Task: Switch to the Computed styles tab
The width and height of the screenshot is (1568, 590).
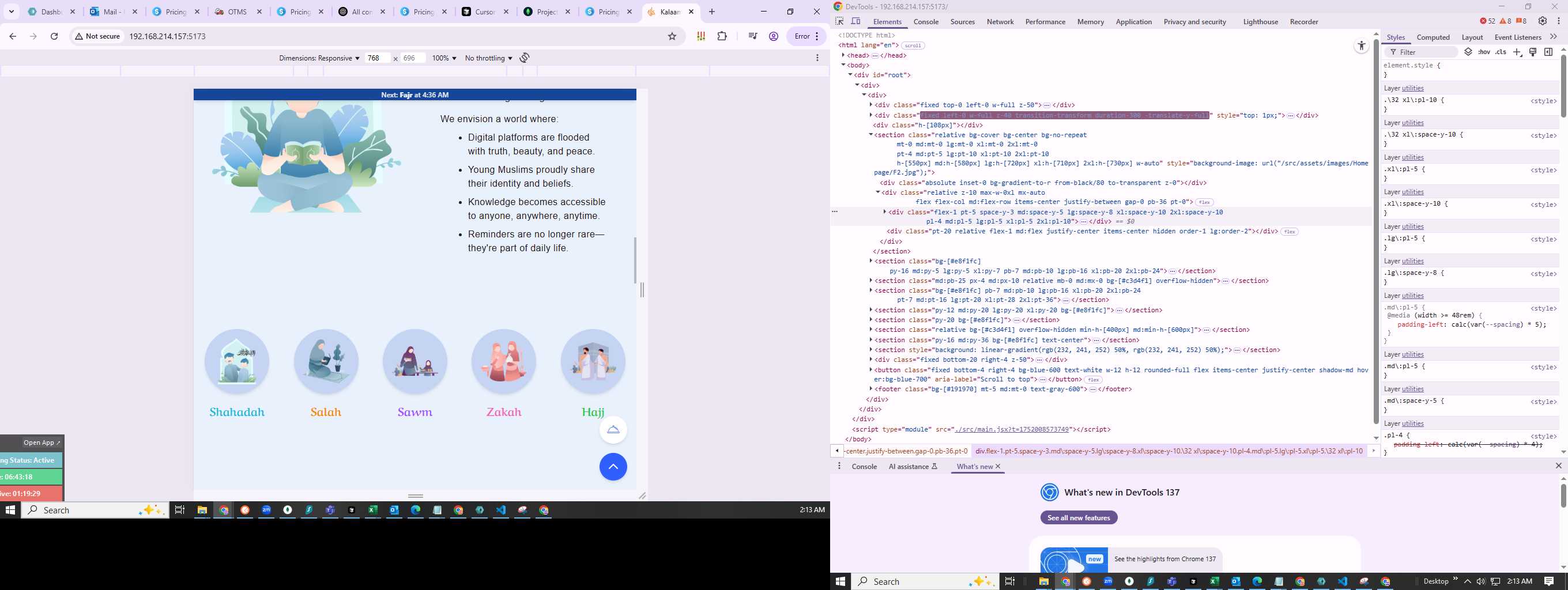Action: coord(1433,37)
